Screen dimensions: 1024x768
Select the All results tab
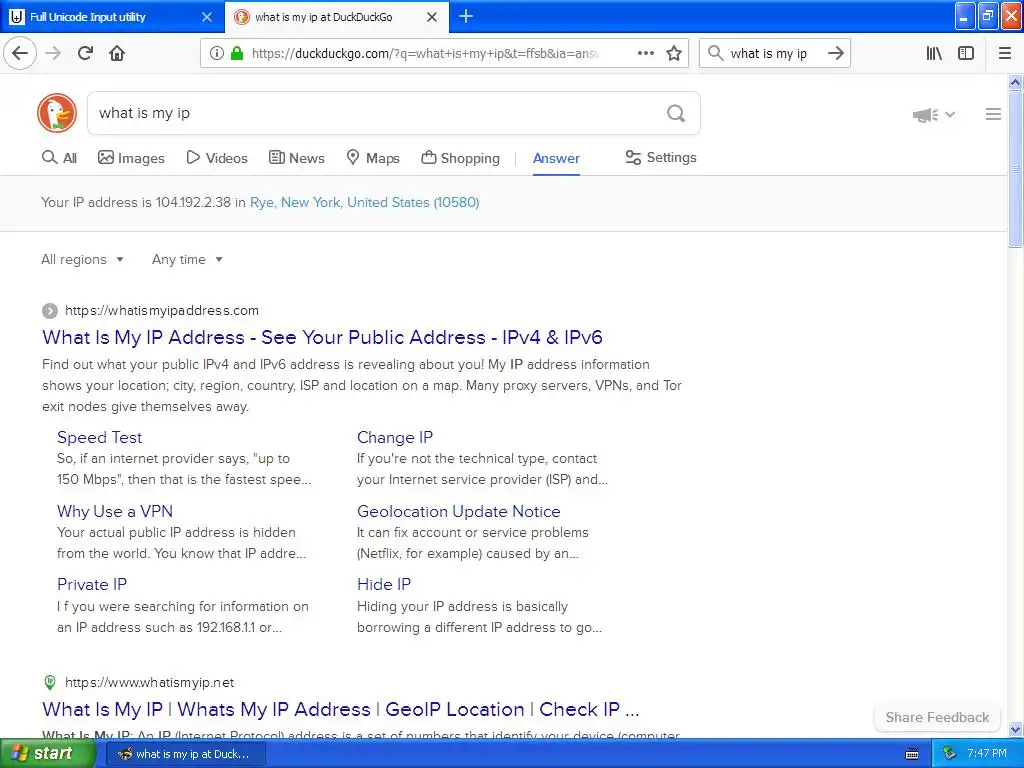pyautogui.click(x=59, y=158)
